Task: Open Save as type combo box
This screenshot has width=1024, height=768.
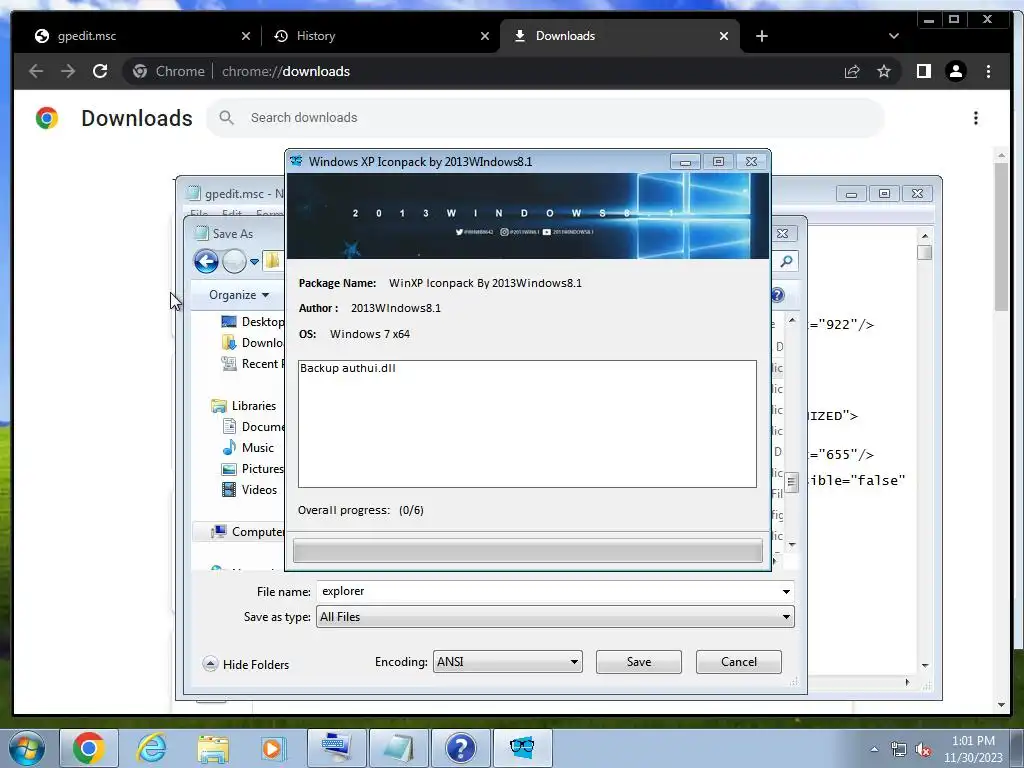Action: pos(555,616)
